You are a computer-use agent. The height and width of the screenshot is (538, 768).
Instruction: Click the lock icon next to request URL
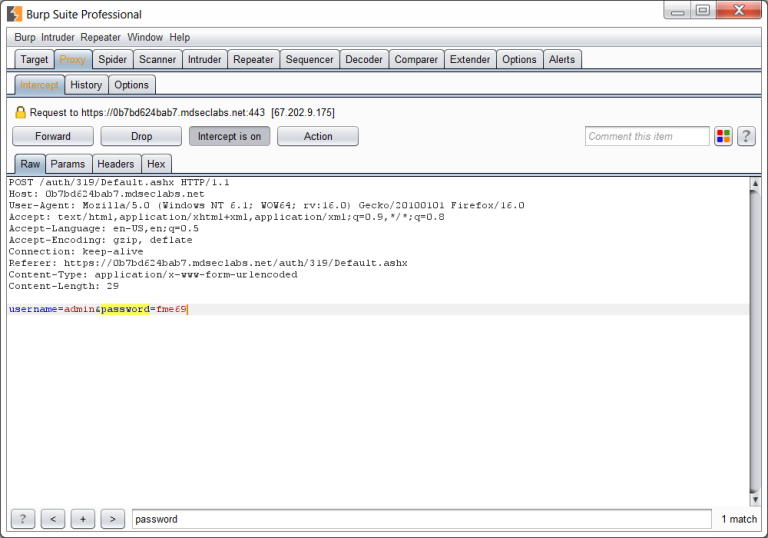click(20, 113)
